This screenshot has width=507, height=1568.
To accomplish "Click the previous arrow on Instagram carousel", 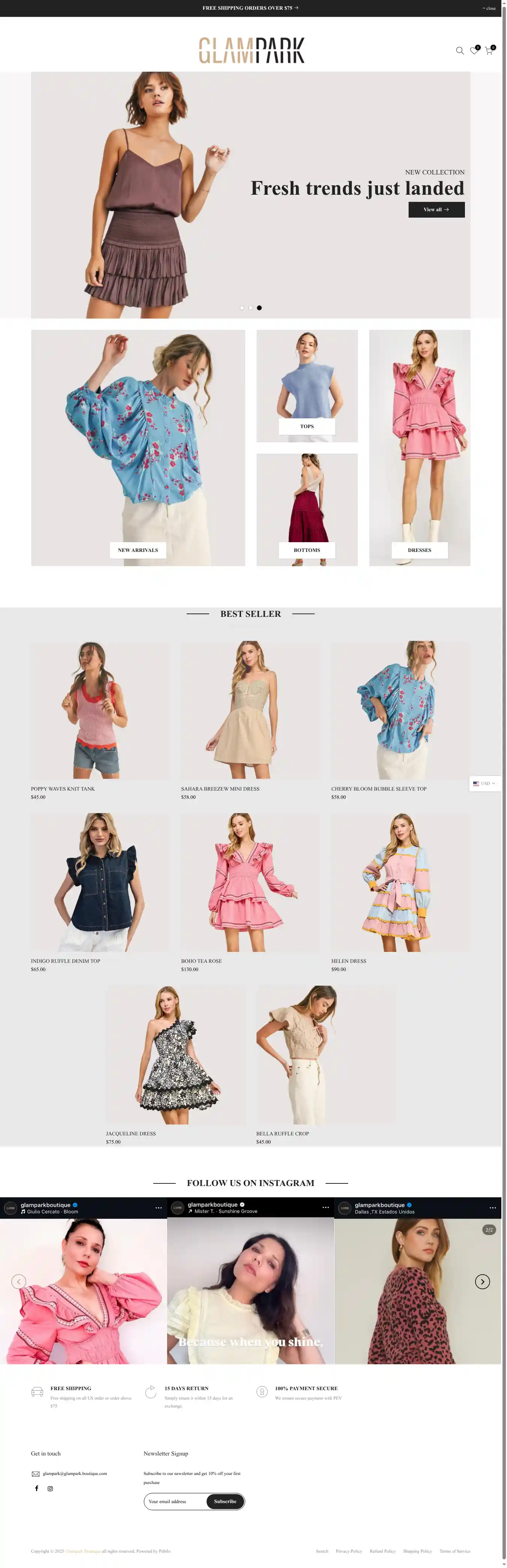I will (x=19, y=1281).
